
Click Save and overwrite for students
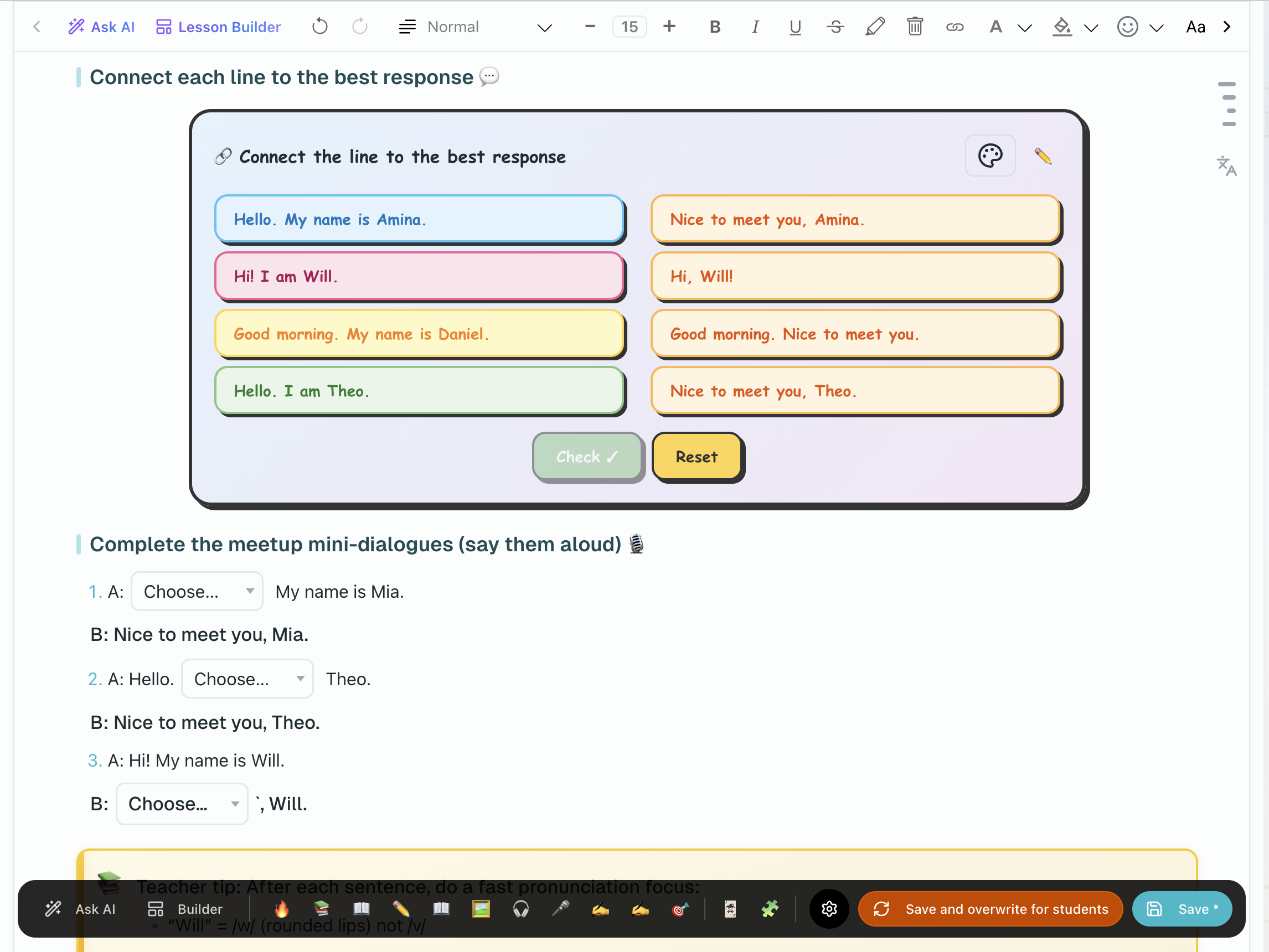coord(990,909)
